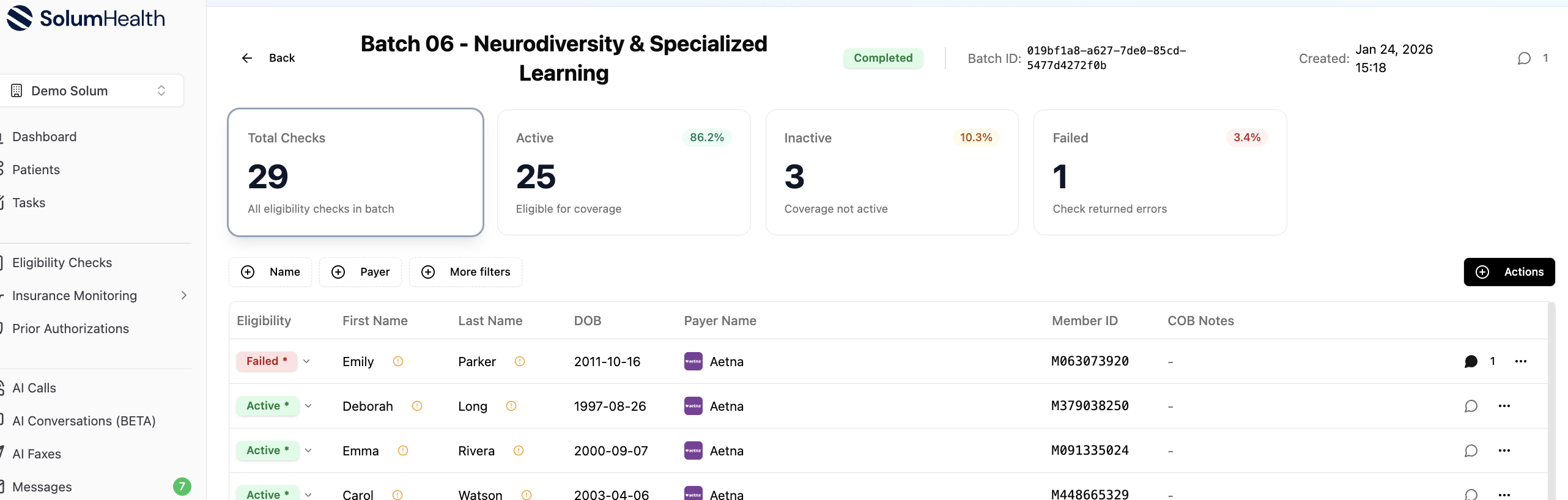Click the table's vertical scrollbar
Image resolution: width=1568 pixels, height=500 pixels.
pos(1551,400)
